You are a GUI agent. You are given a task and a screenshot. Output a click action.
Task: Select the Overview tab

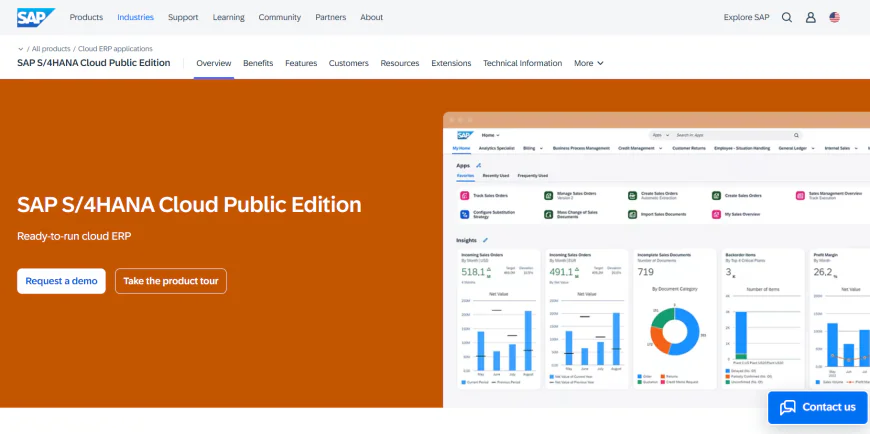pos(214,63)
